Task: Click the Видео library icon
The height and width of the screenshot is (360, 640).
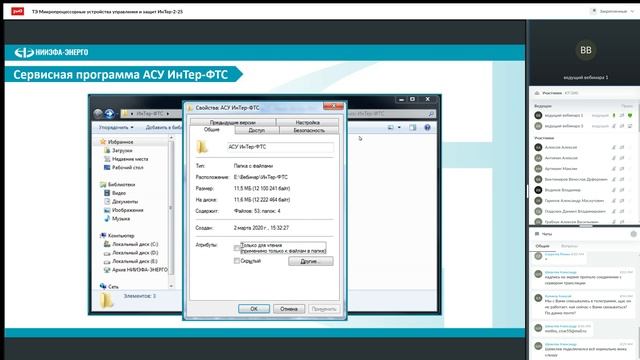Action: point(107,193)
